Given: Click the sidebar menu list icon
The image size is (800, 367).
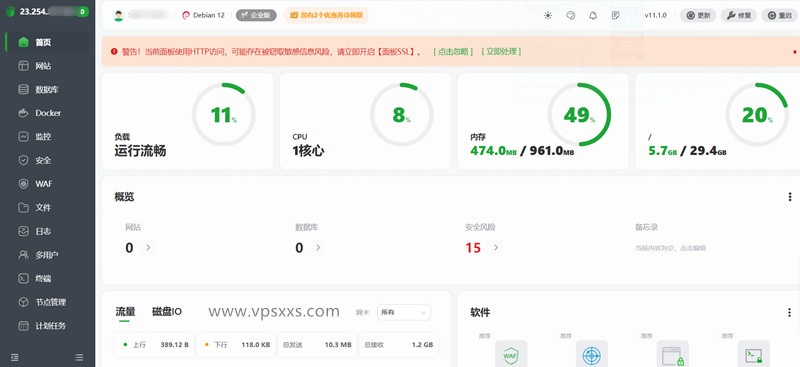Looking at the screenshot, I should 79,357.
